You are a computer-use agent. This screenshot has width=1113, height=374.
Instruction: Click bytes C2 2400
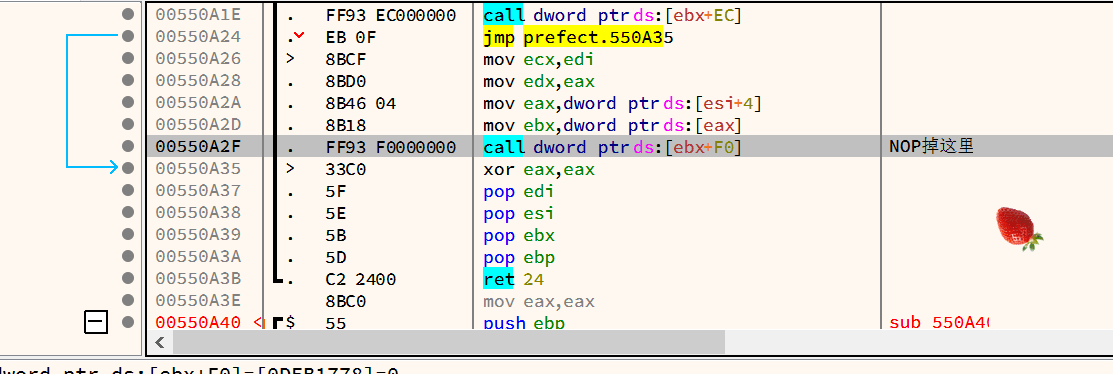[x=360, y=279]
